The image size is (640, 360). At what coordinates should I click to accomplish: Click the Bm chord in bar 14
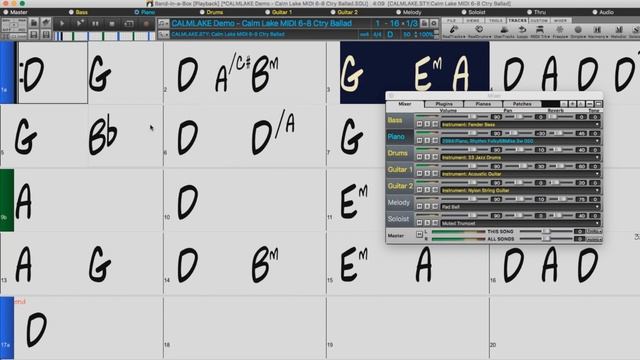(x=264, y=264)
